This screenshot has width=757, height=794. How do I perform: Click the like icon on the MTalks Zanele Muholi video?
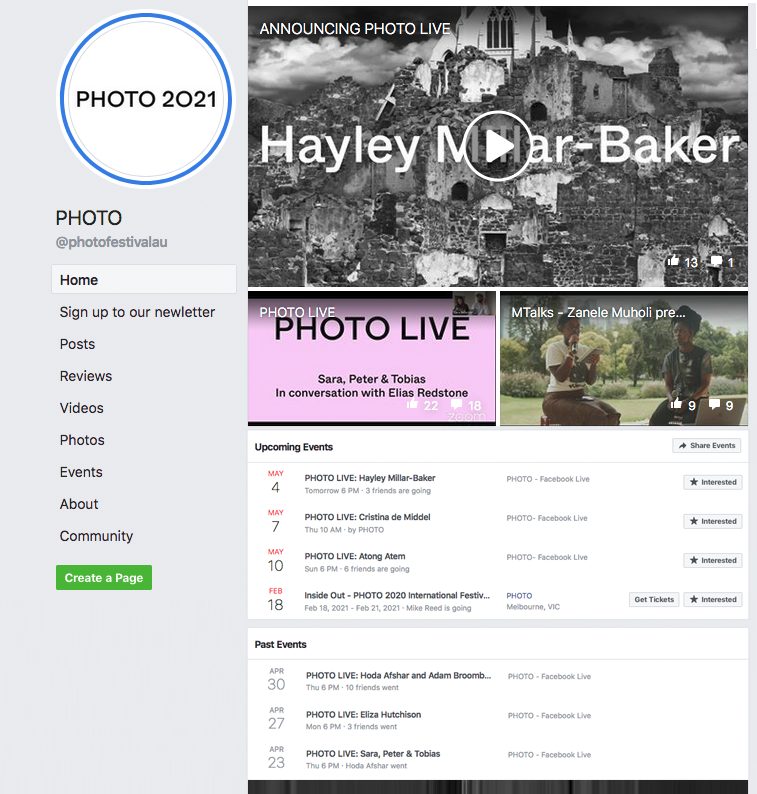[676, 404]
